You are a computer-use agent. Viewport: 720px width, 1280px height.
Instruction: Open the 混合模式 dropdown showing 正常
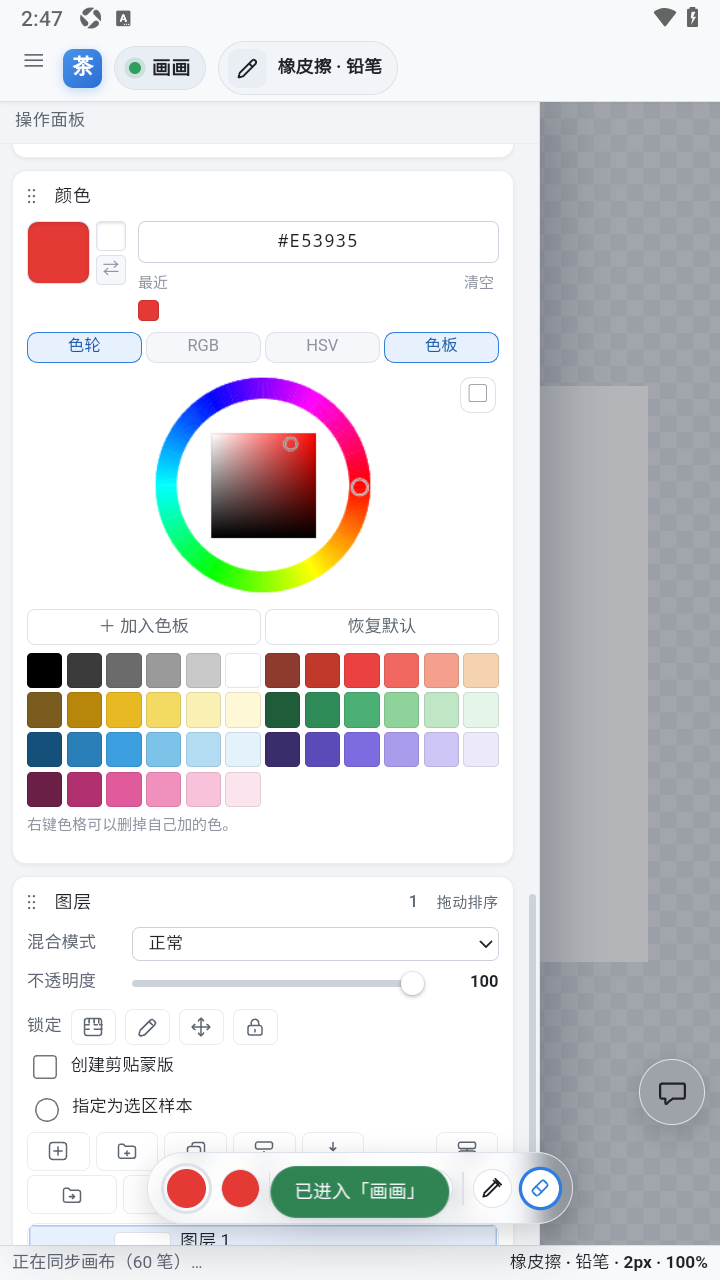pos(315,943)
